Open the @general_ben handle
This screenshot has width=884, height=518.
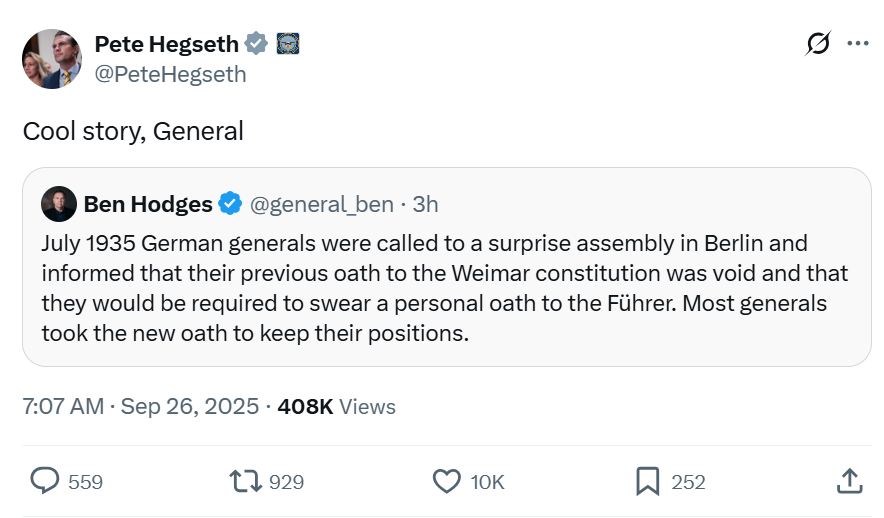point(321,204)
